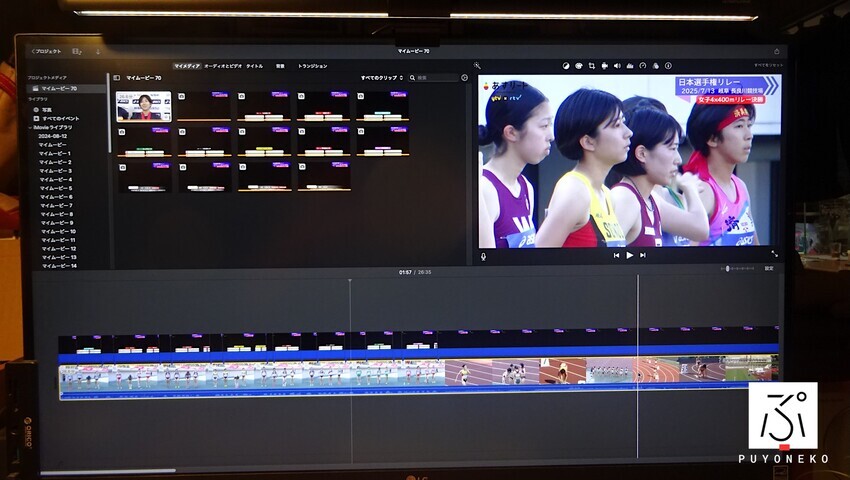
Task: Open the すべてのクリップ filter dropdown
Action: click(x=382, y=78)
